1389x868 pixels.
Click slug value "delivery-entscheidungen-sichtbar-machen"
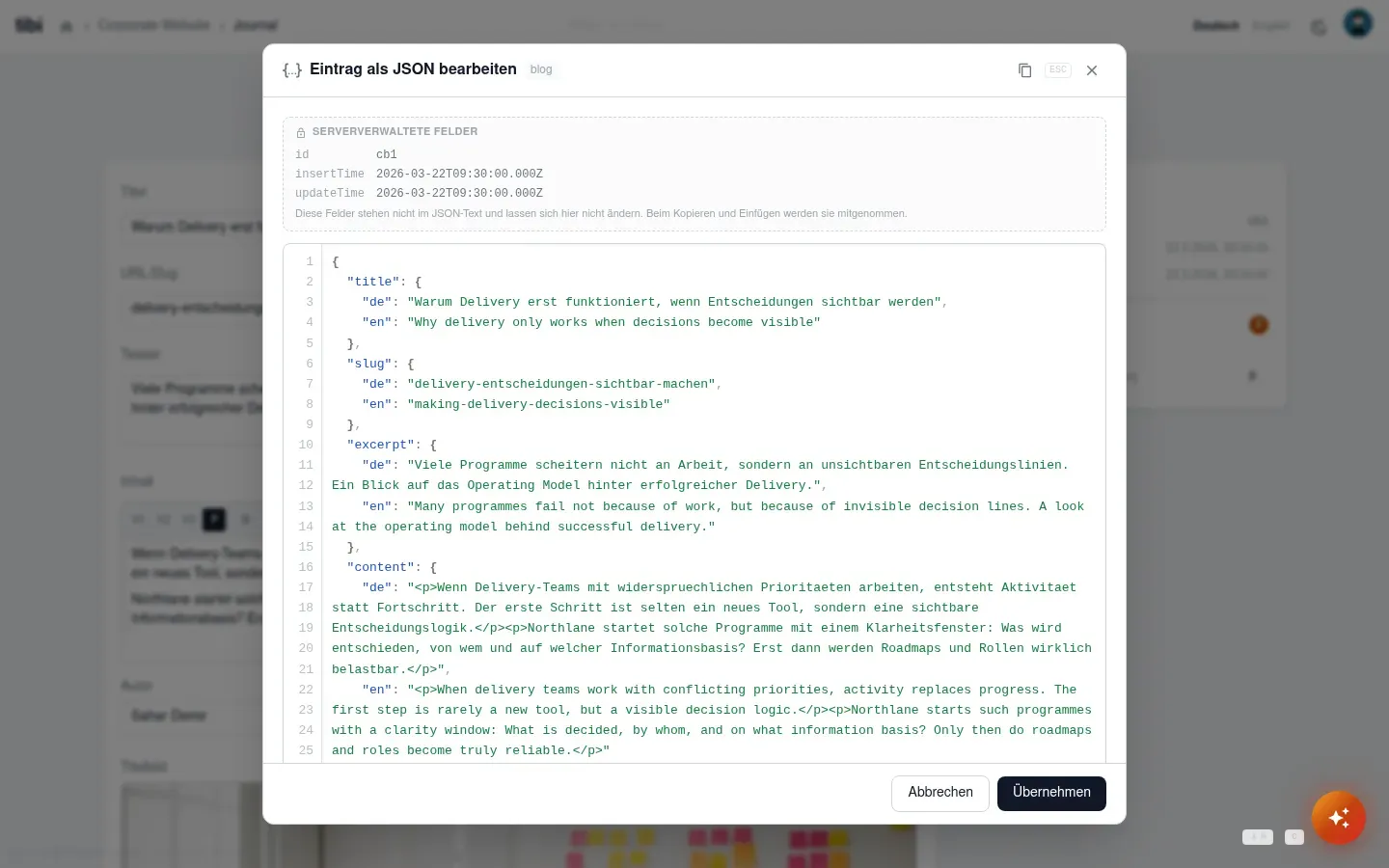pos(561,384)
